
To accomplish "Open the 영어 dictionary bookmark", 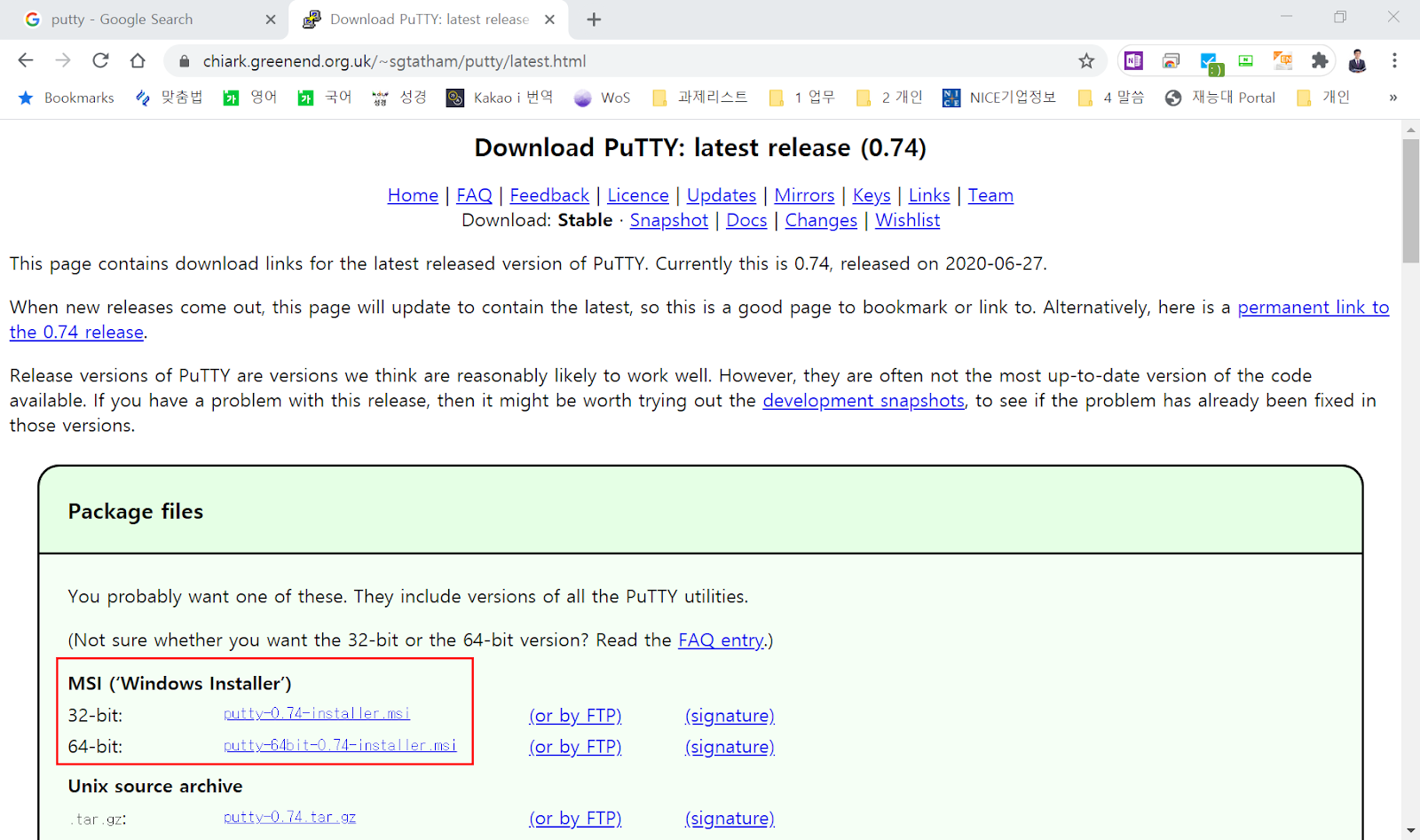I will coord(250,98).
